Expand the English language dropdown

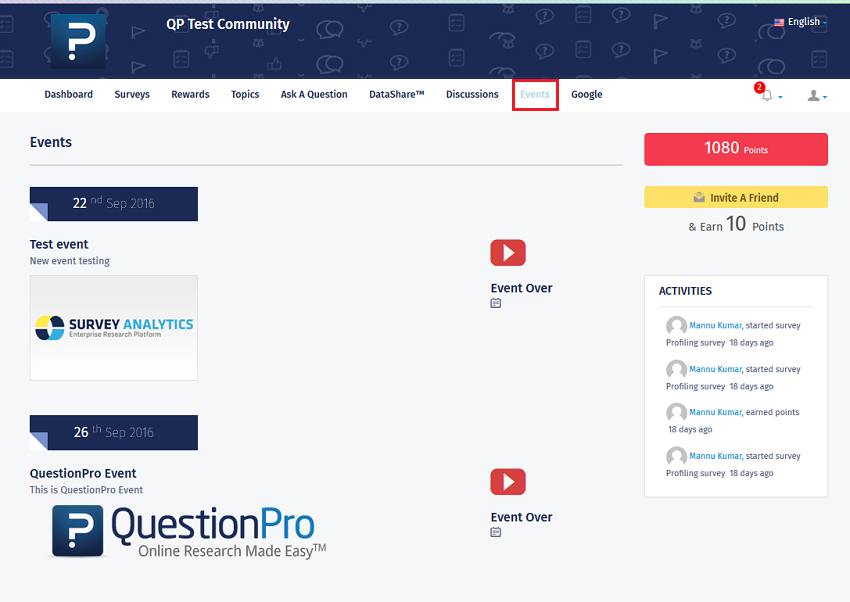tap(798, 22)
